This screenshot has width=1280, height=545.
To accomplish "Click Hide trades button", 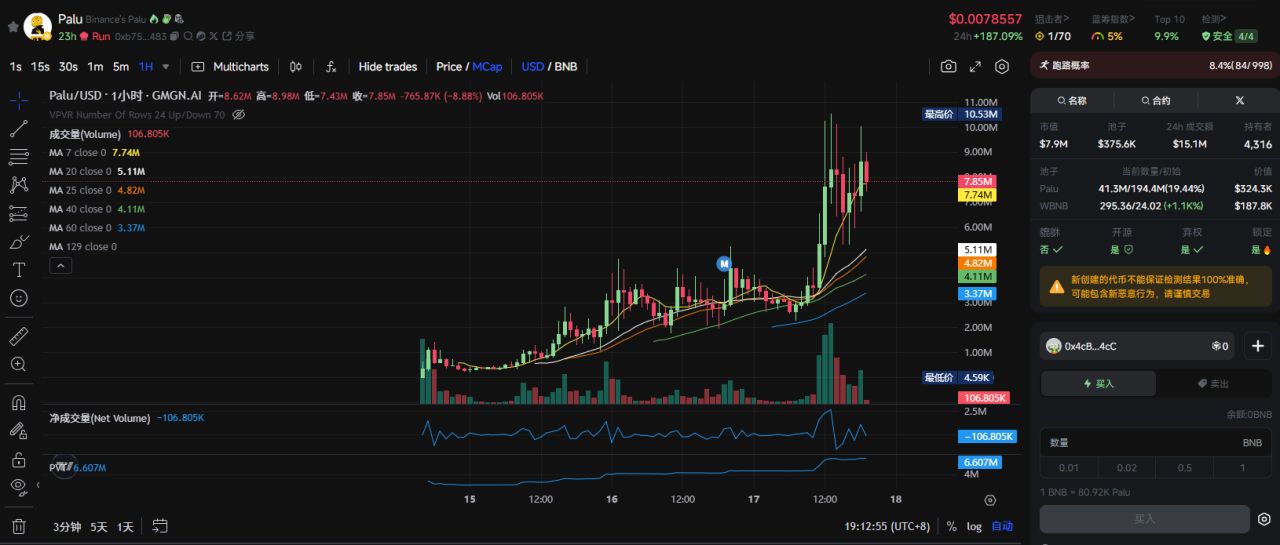I will point(387,67).
